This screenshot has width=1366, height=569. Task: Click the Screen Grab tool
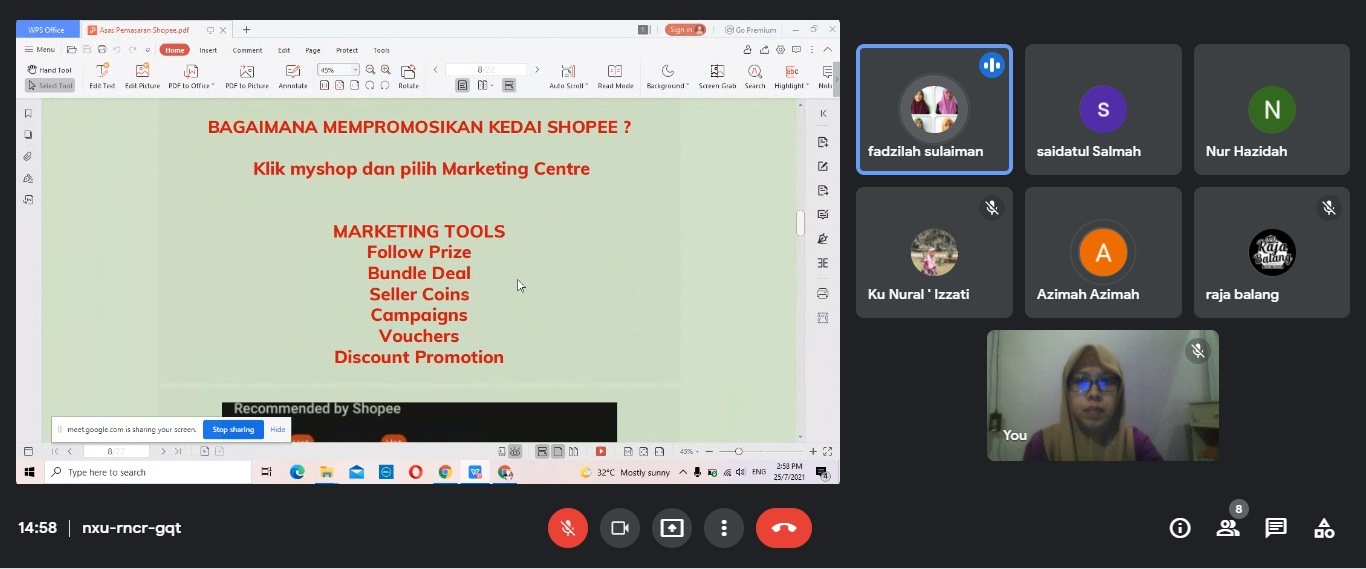[x=717, y=76]
